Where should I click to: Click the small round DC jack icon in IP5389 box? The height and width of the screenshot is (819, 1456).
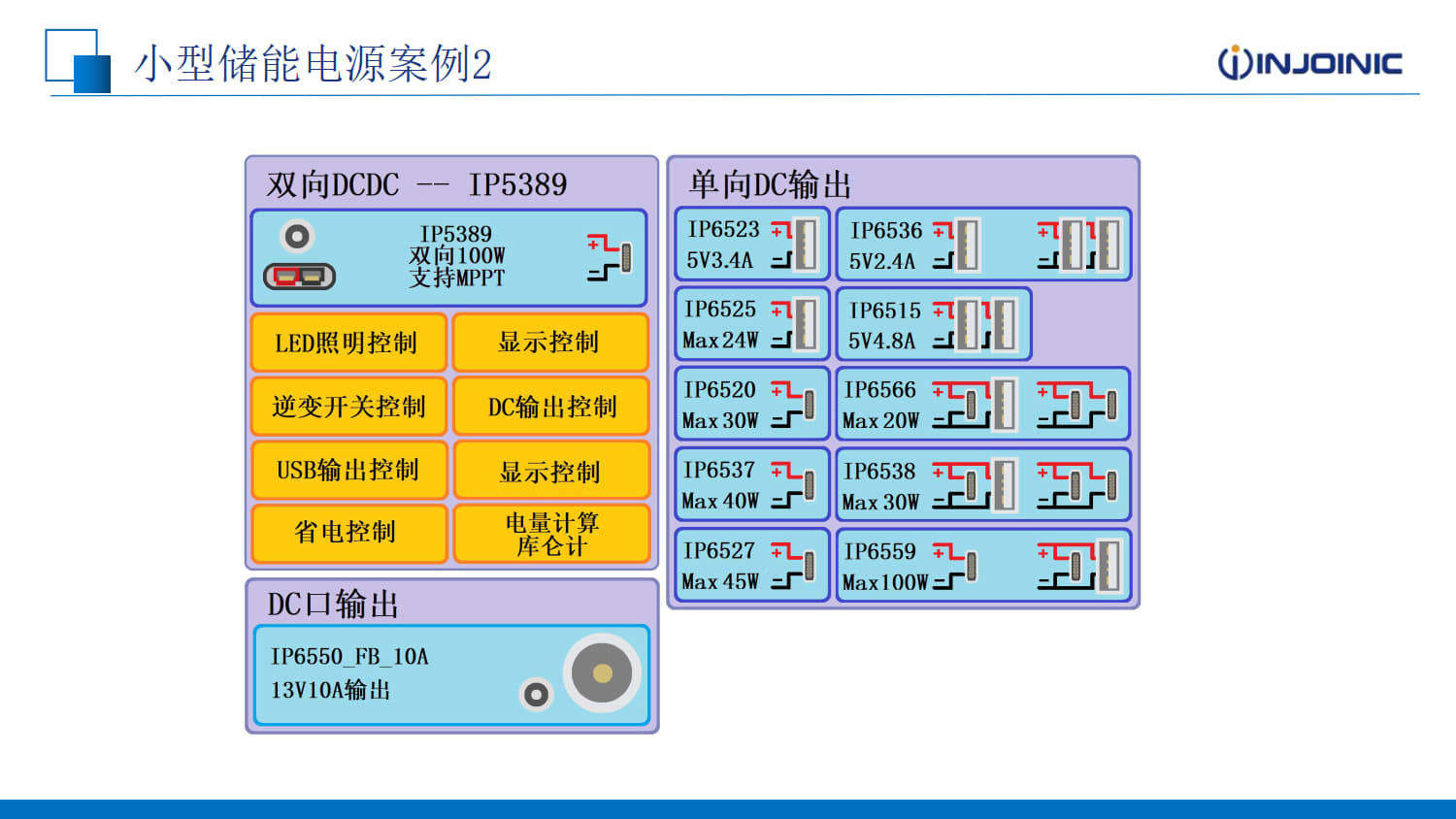(297, 236)
